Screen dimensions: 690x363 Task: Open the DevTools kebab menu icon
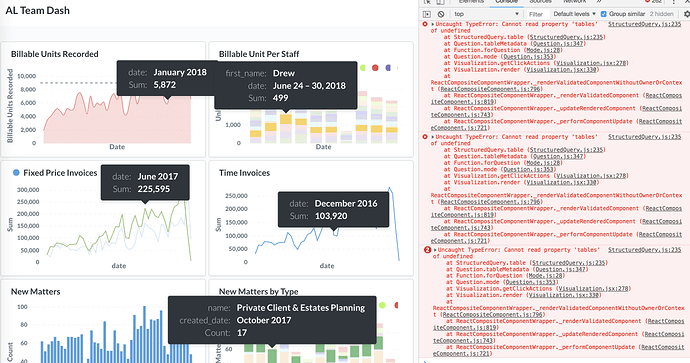point(673,2)
